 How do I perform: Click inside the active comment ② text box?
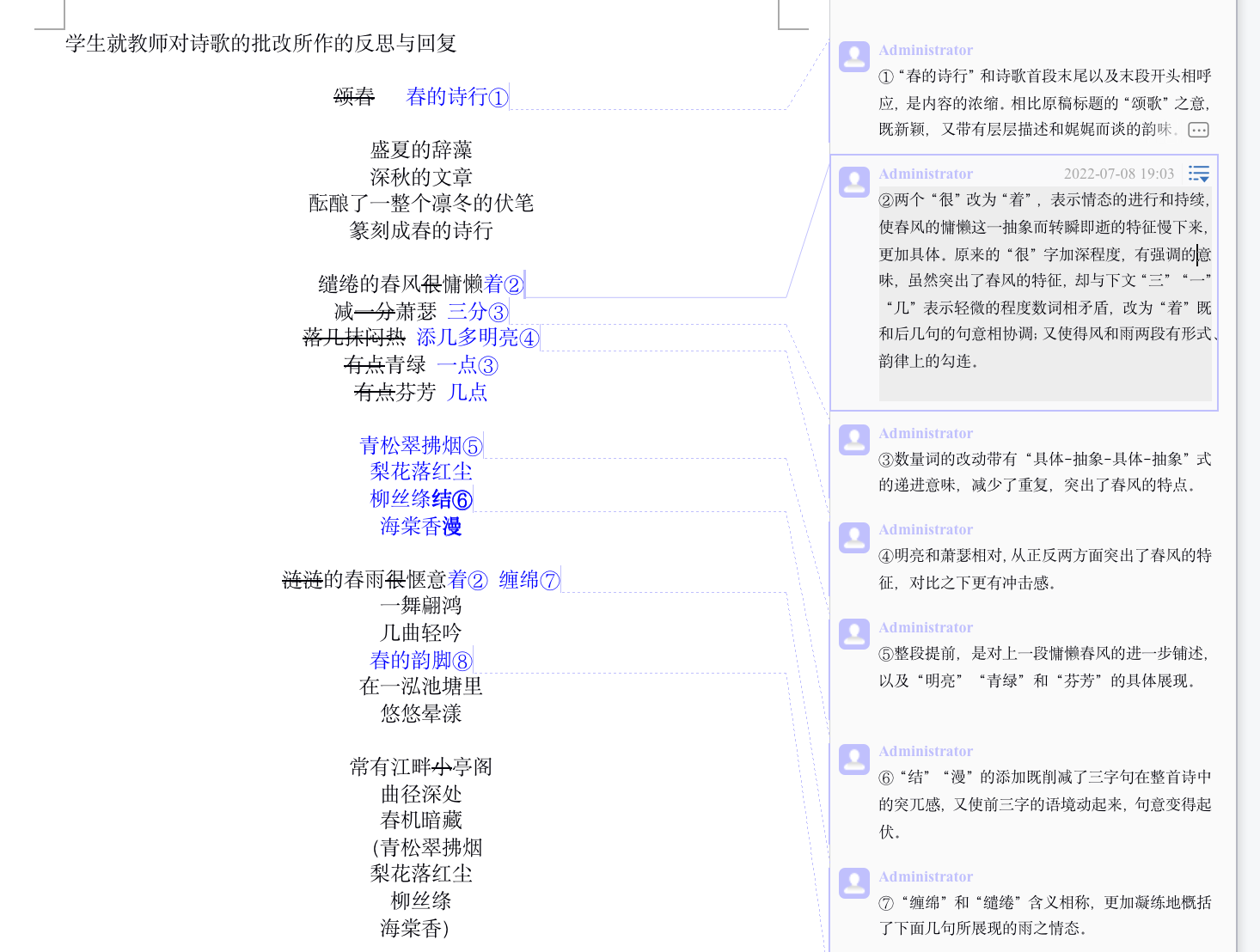point(1045,294)
